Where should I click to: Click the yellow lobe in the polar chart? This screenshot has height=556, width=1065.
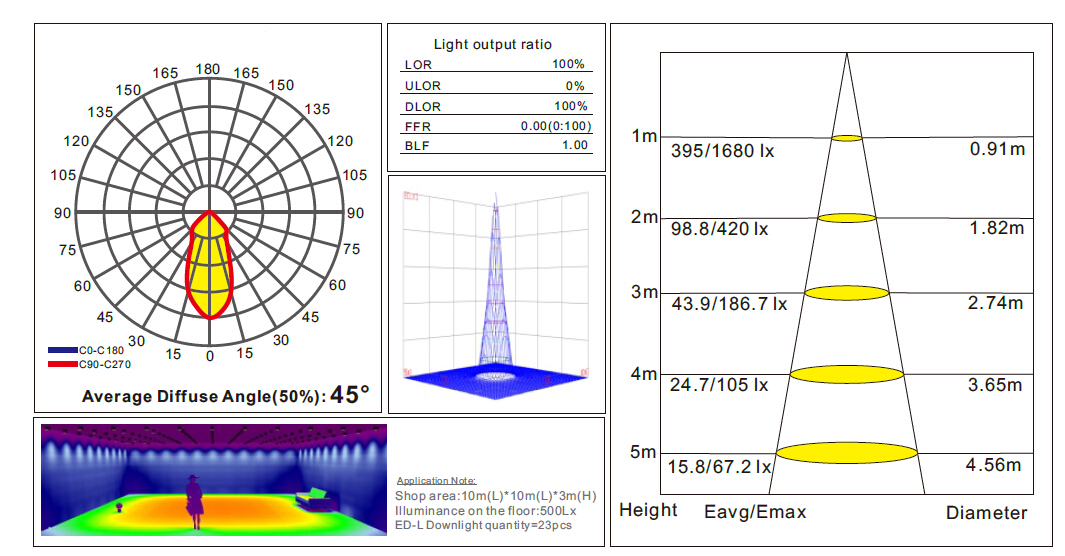tap(209, 266)
